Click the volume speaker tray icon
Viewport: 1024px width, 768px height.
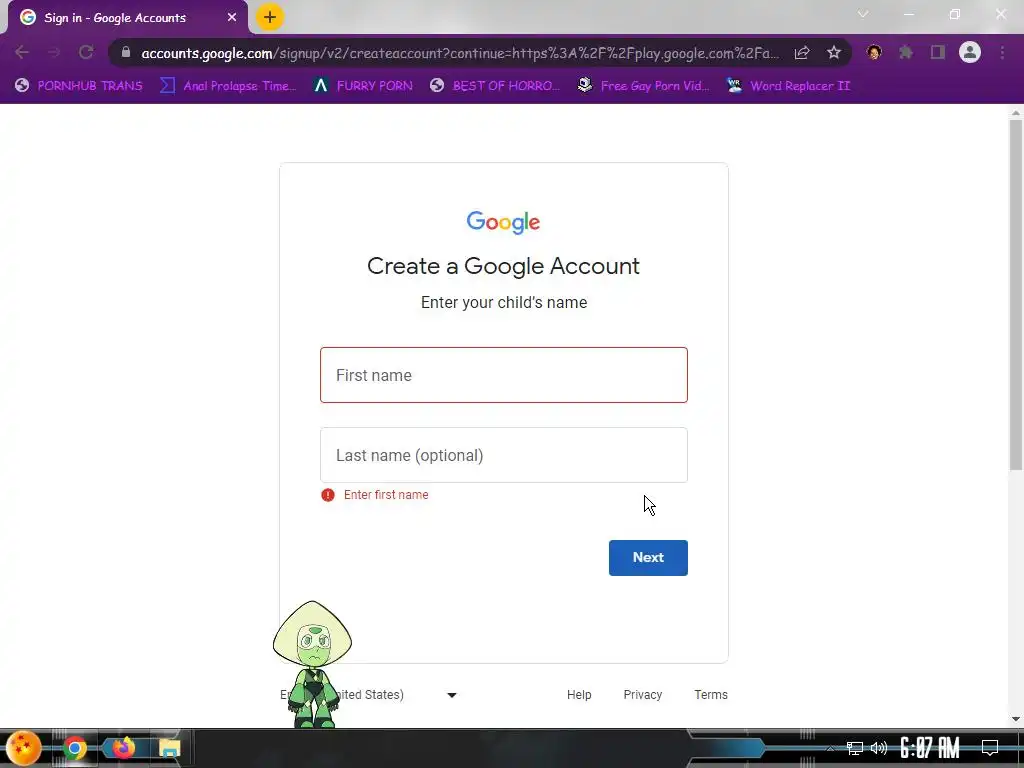pos(879,748)
